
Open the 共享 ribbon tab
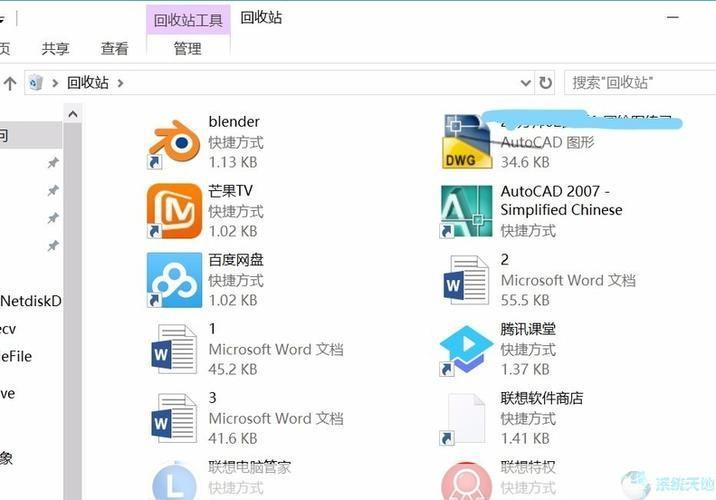pyautogui.click(x=55, y=48)
